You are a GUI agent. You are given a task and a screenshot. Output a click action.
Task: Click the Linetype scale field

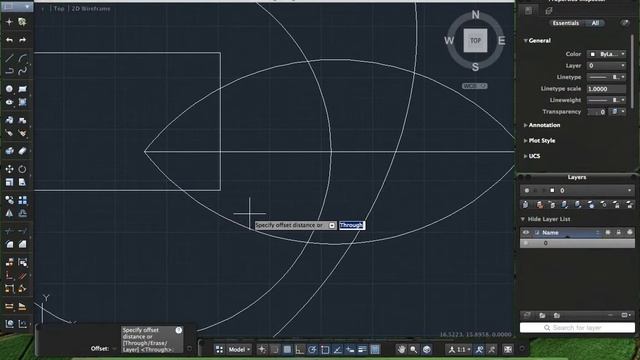607,89
